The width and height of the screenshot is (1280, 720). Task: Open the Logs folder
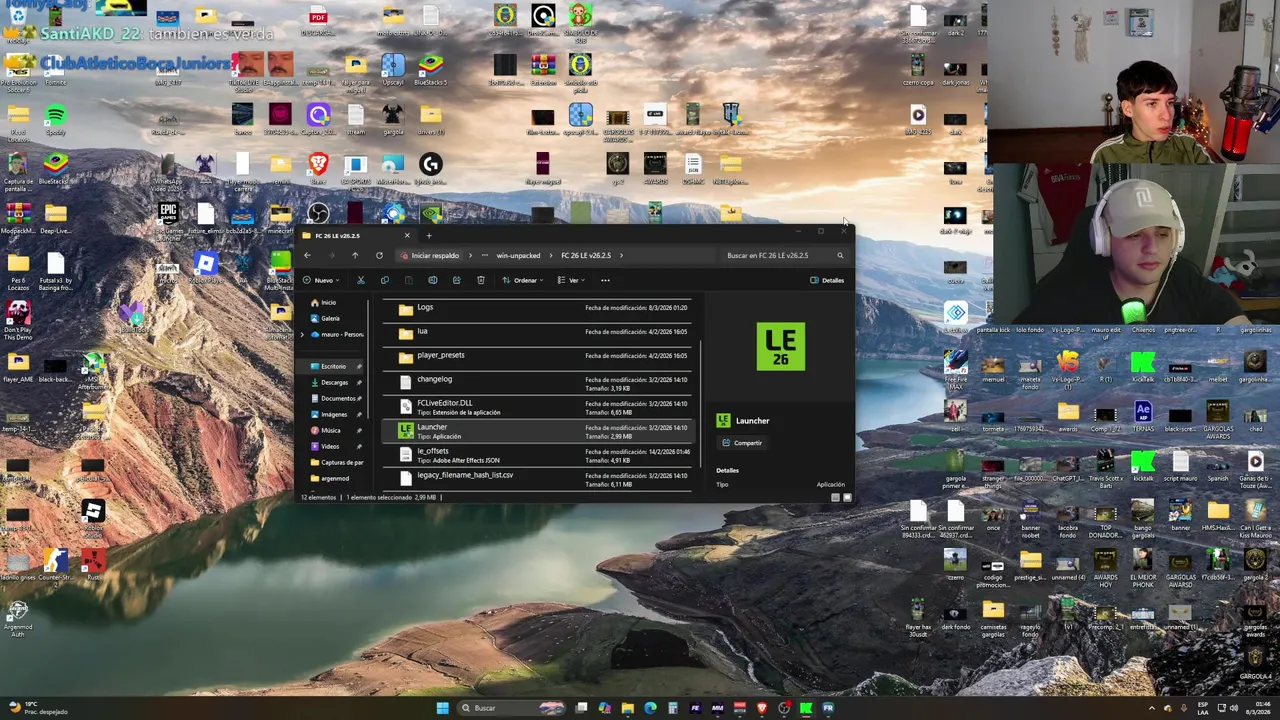click(536, 311)
